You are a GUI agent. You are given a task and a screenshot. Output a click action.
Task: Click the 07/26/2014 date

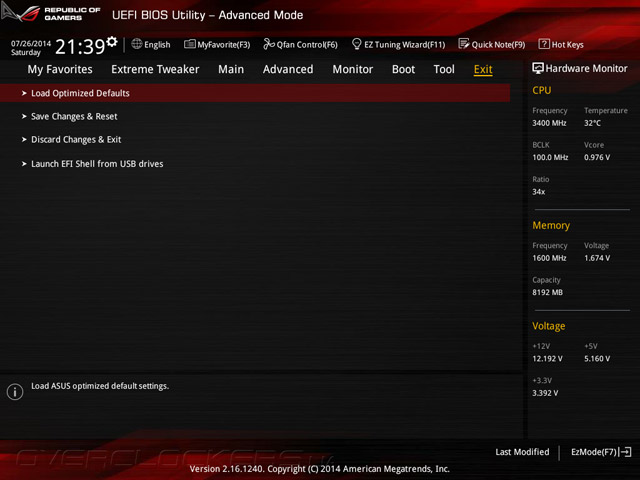coord(31,43)
